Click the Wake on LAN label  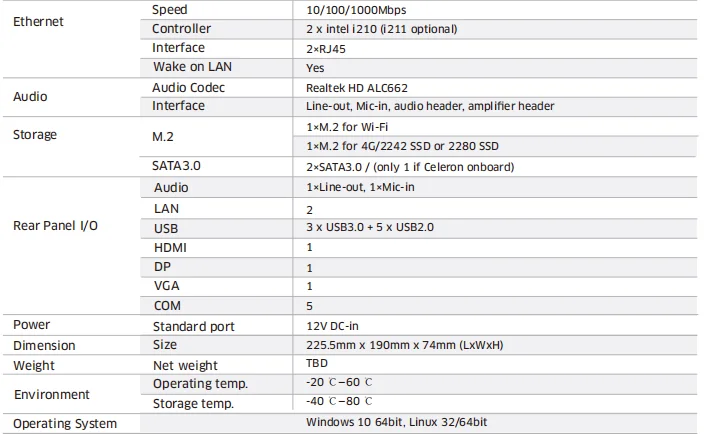[x=194, y=68]
